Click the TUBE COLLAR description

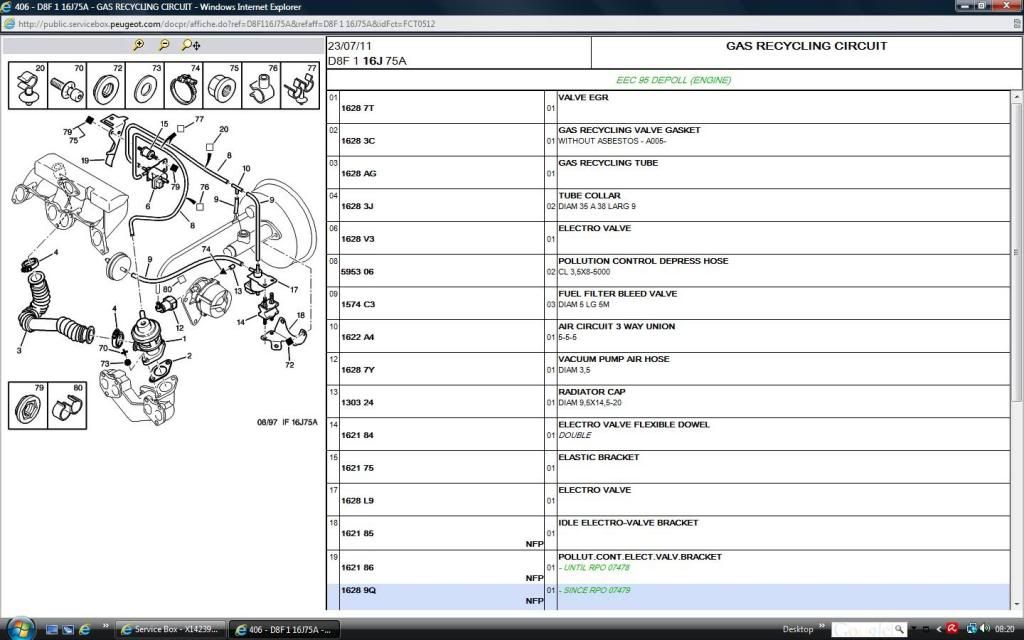589,195
